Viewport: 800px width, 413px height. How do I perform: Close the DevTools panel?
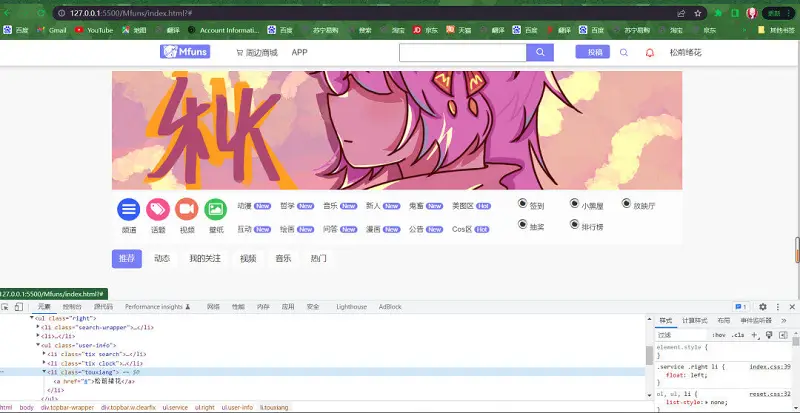(x=792, y=307)
